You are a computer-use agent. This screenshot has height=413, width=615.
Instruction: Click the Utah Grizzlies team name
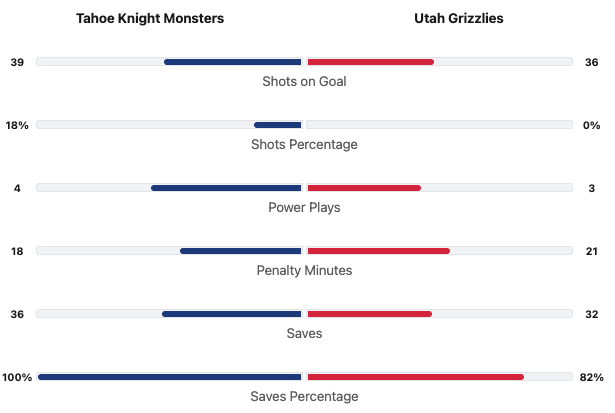point(459,19)
